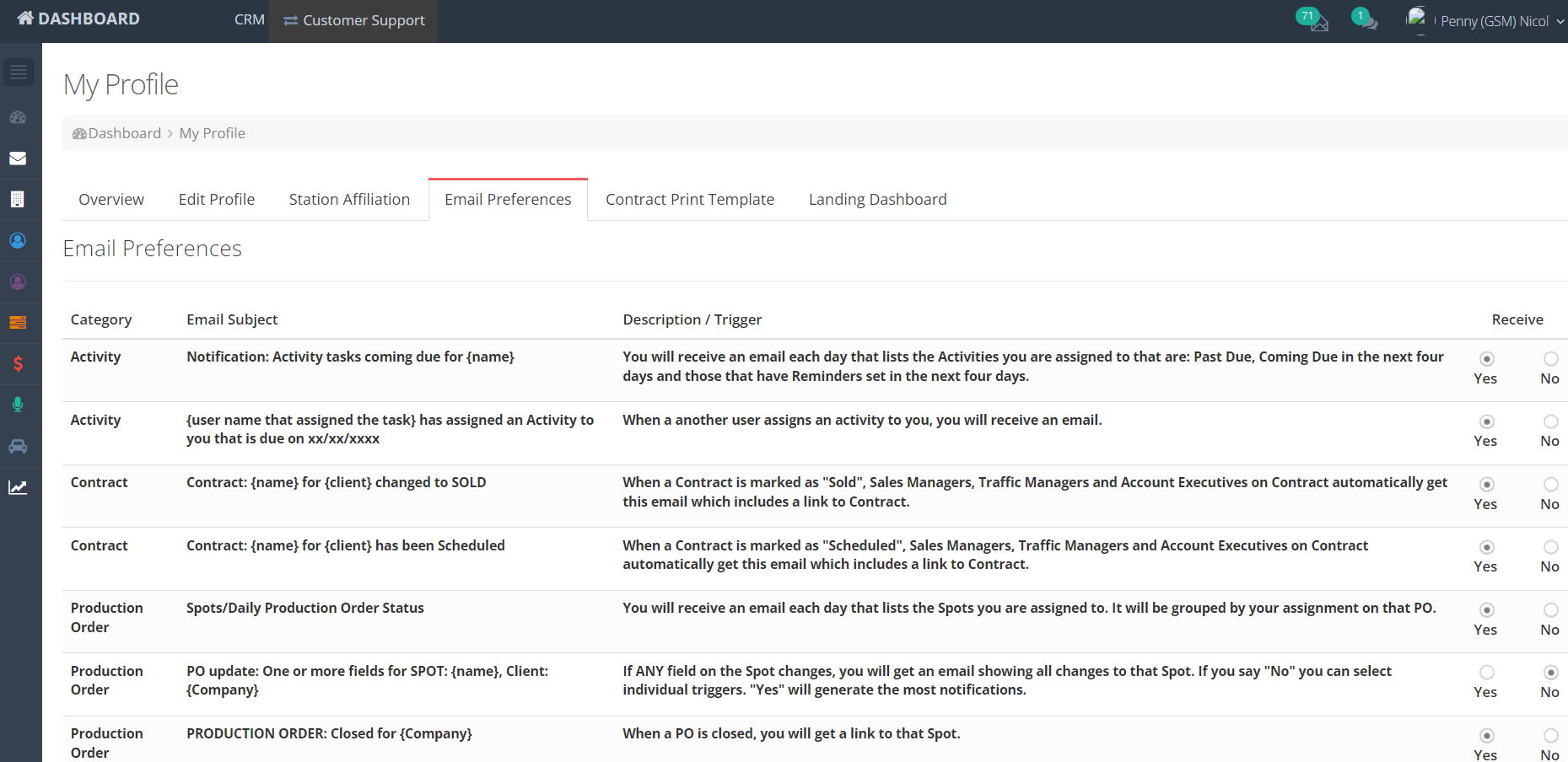Select the Email Preferences tab

[x=508, y=200]
